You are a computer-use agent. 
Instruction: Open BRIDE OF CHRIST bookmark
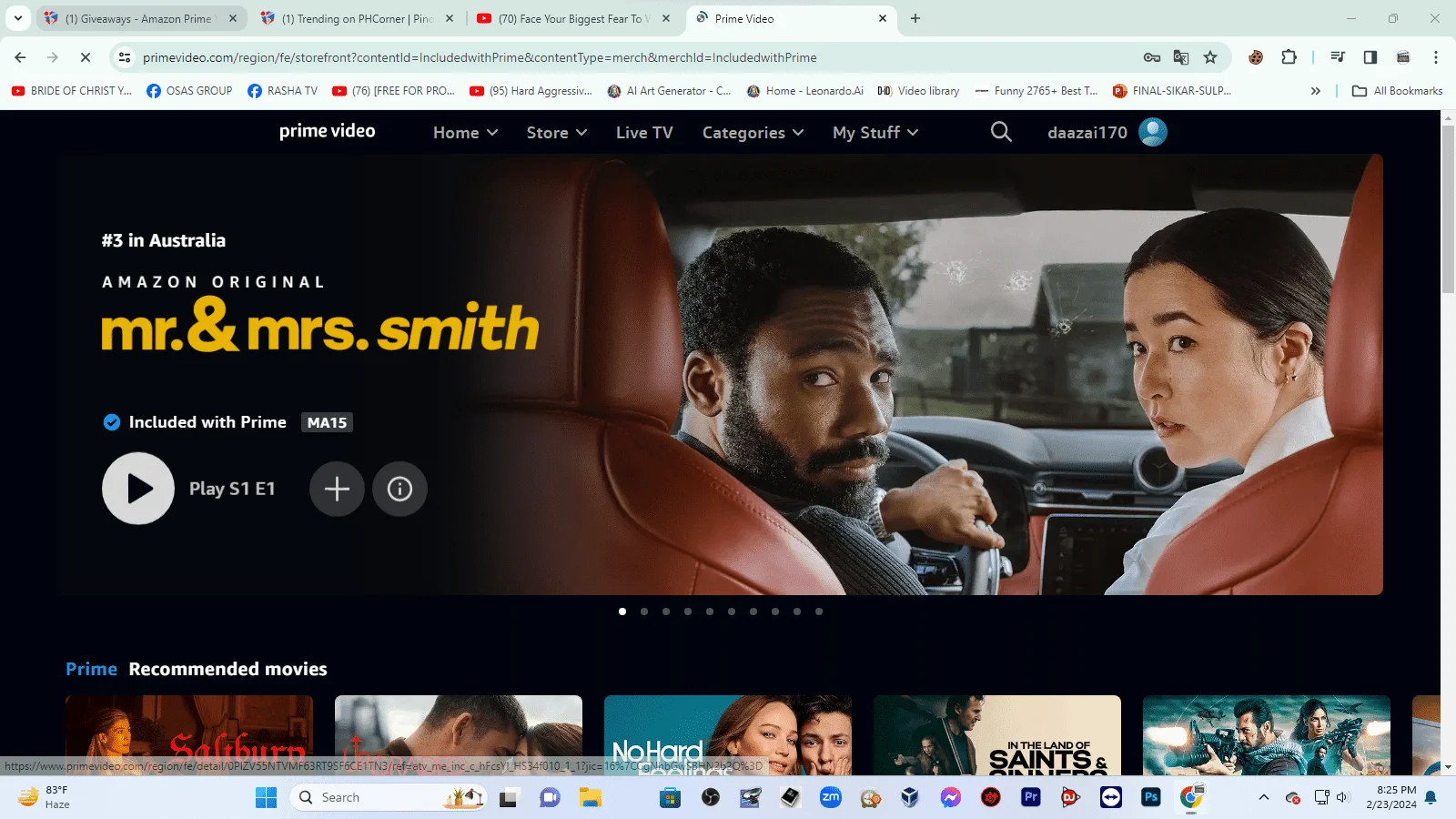coord(72,91)
